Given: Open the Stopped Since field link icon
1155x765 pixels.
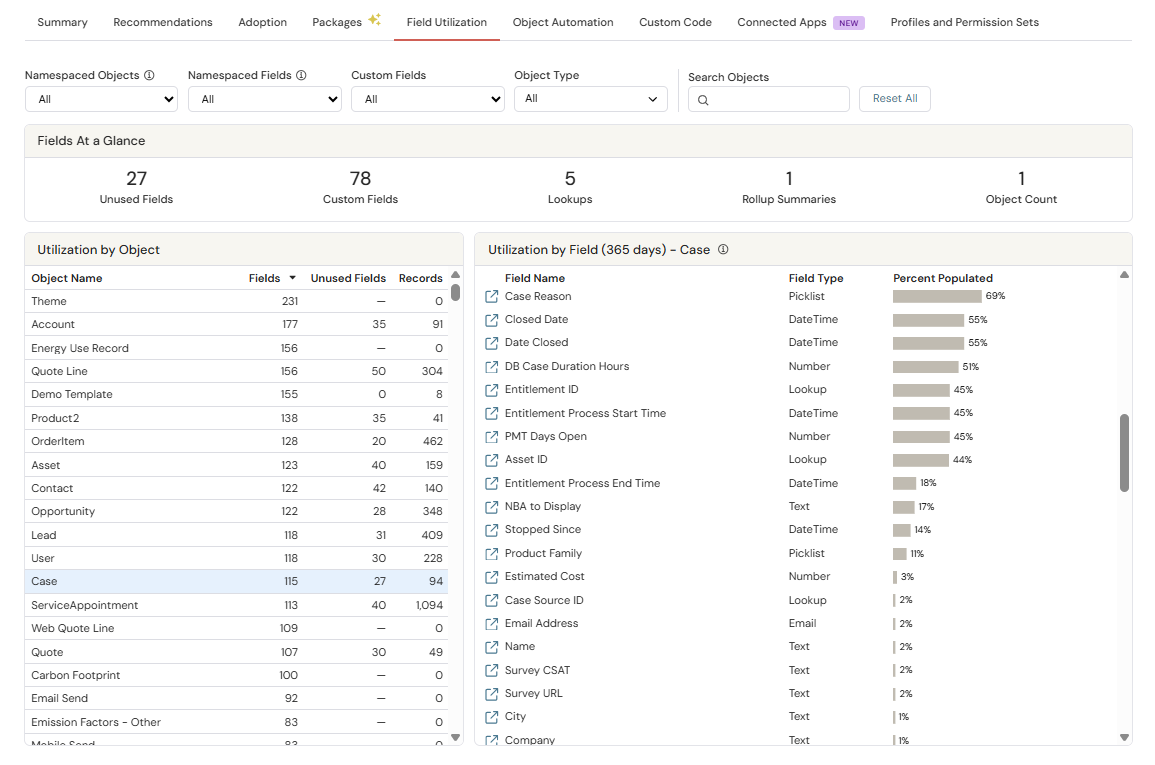Looking at the screenshot, I should pyautogui.click(x=491, y=530).
